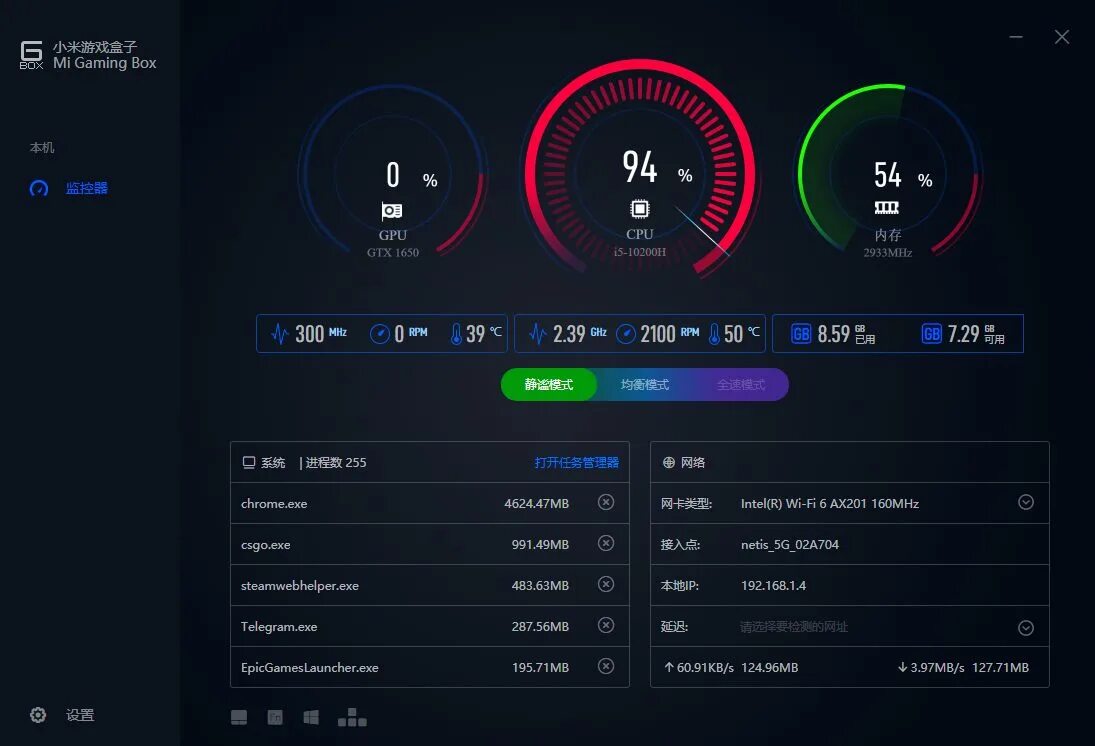
Task: Click the 991.49MB memory value
Action: 540,545
